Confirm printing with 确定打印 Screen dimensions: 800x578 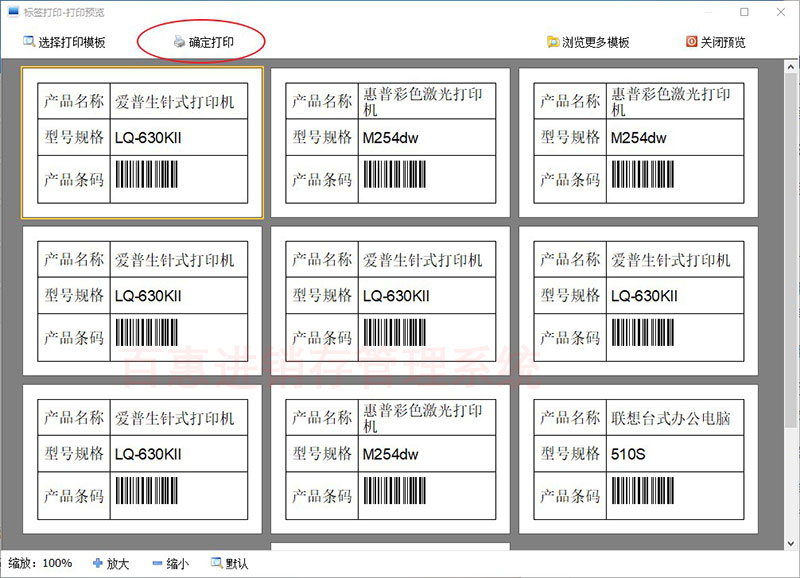(x=204, y=42)
